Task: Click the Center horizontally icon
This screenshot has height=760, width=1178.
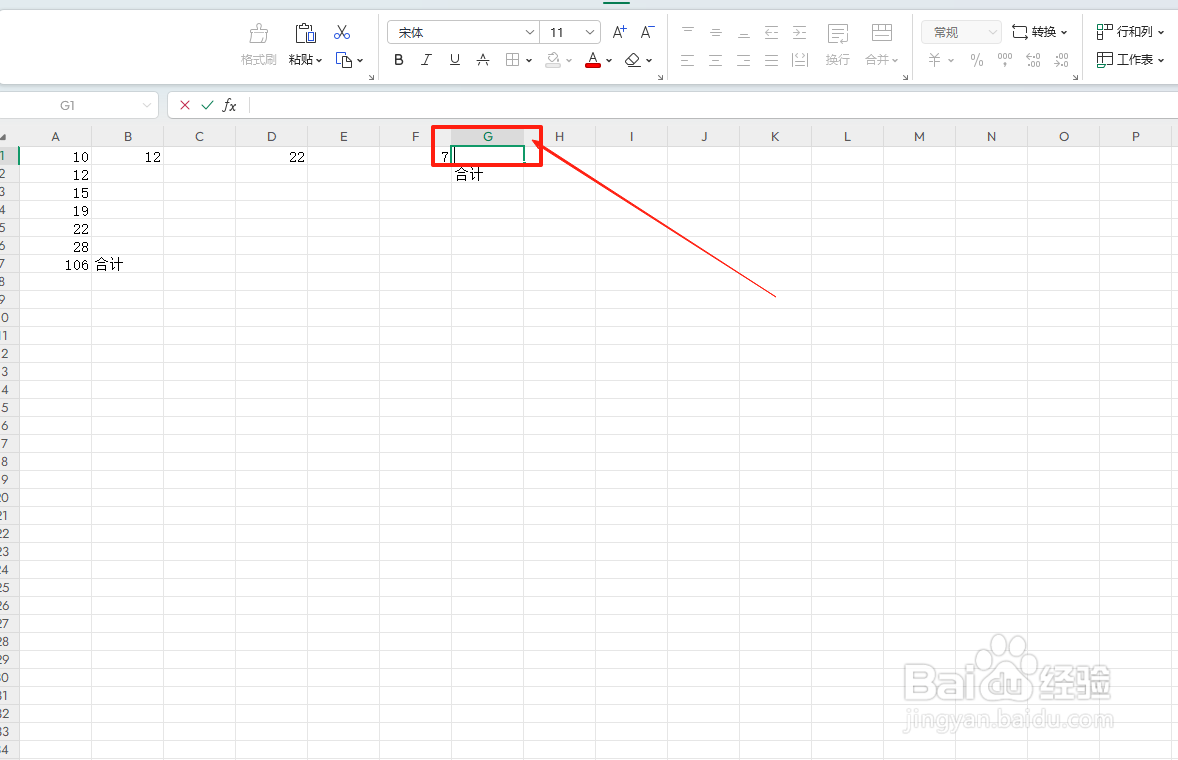Action: click(715, 60)
